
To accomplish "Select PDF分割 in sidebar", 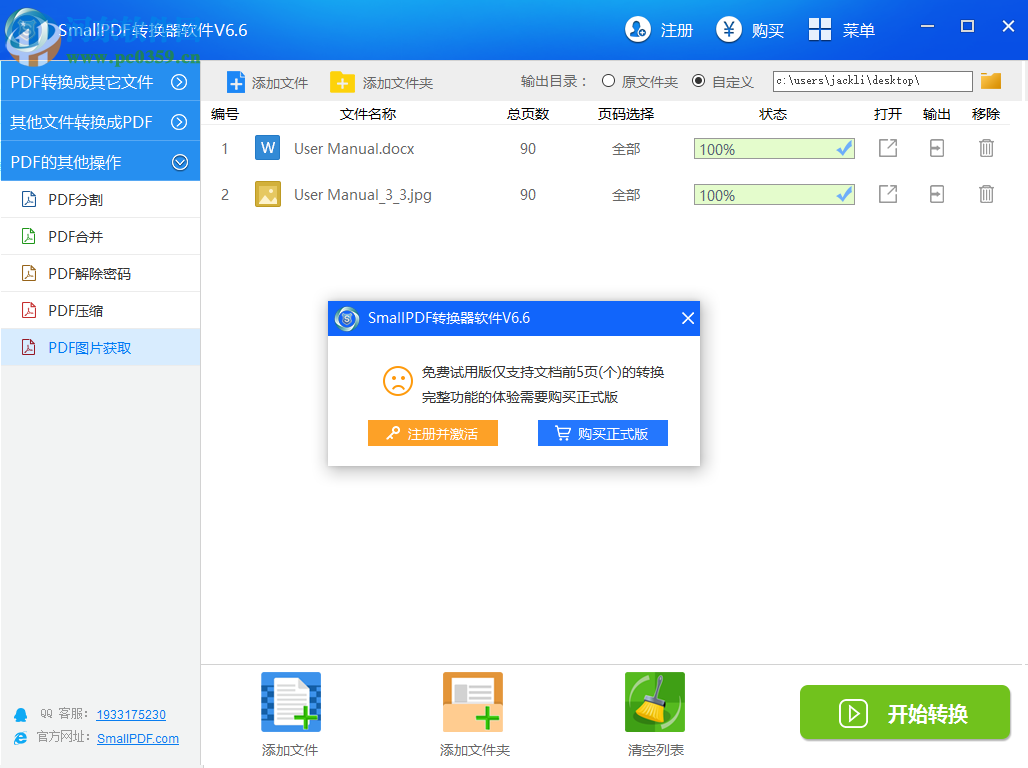I will pyautogui.click(x=100, y=199).
